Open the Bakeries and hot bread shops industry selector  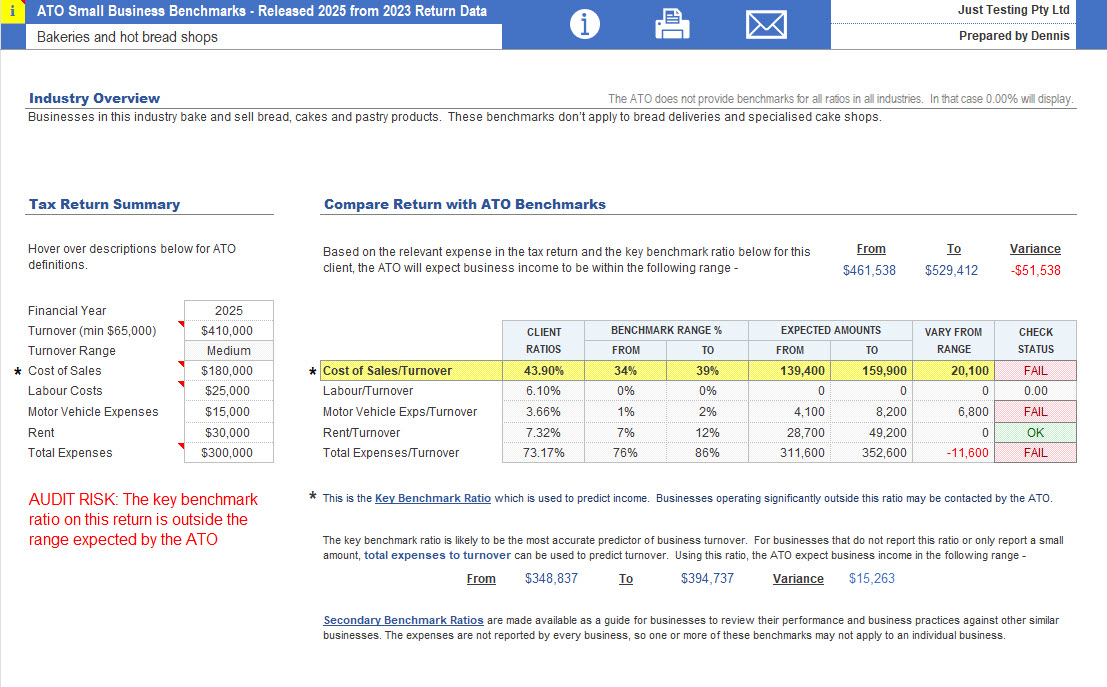tap(265, 37)
